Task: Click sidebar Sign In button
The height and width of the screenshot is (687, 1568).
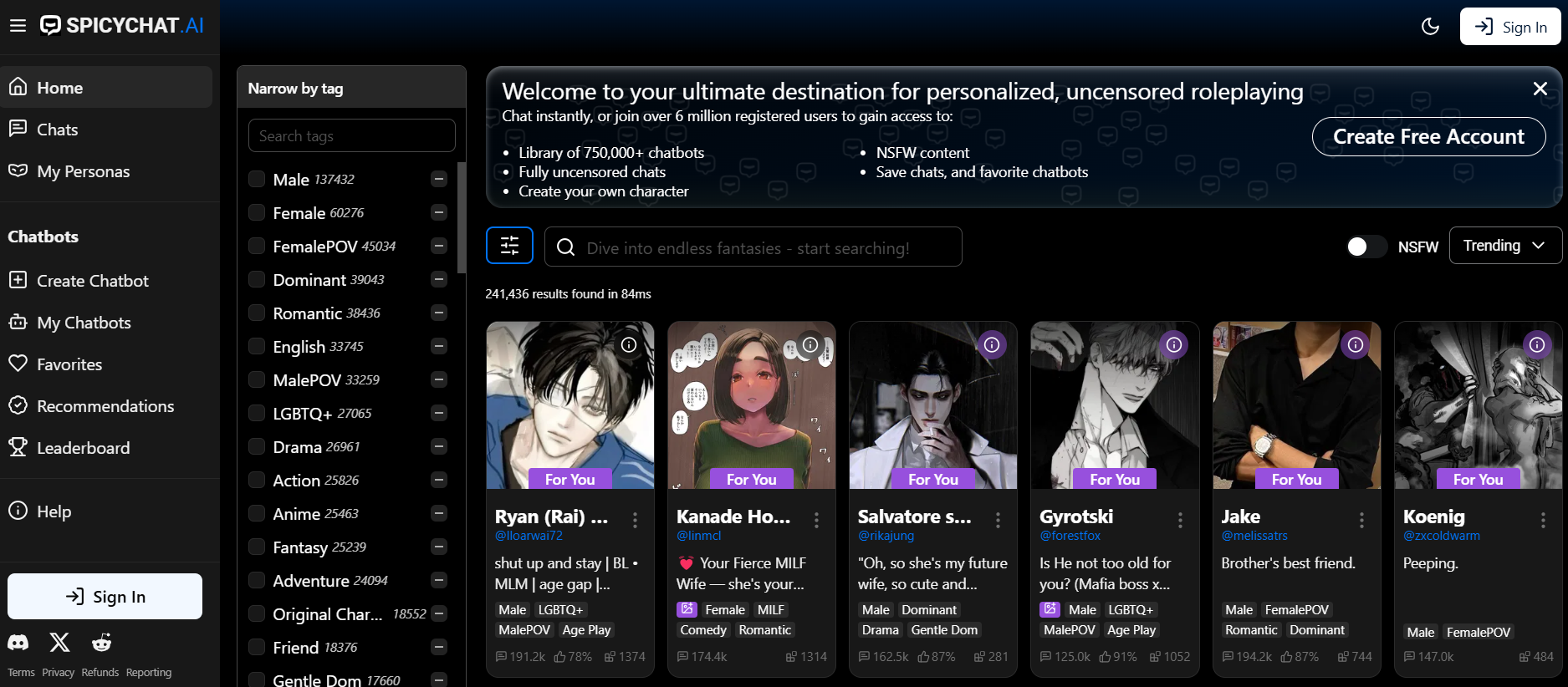Action: click(105, 596)
